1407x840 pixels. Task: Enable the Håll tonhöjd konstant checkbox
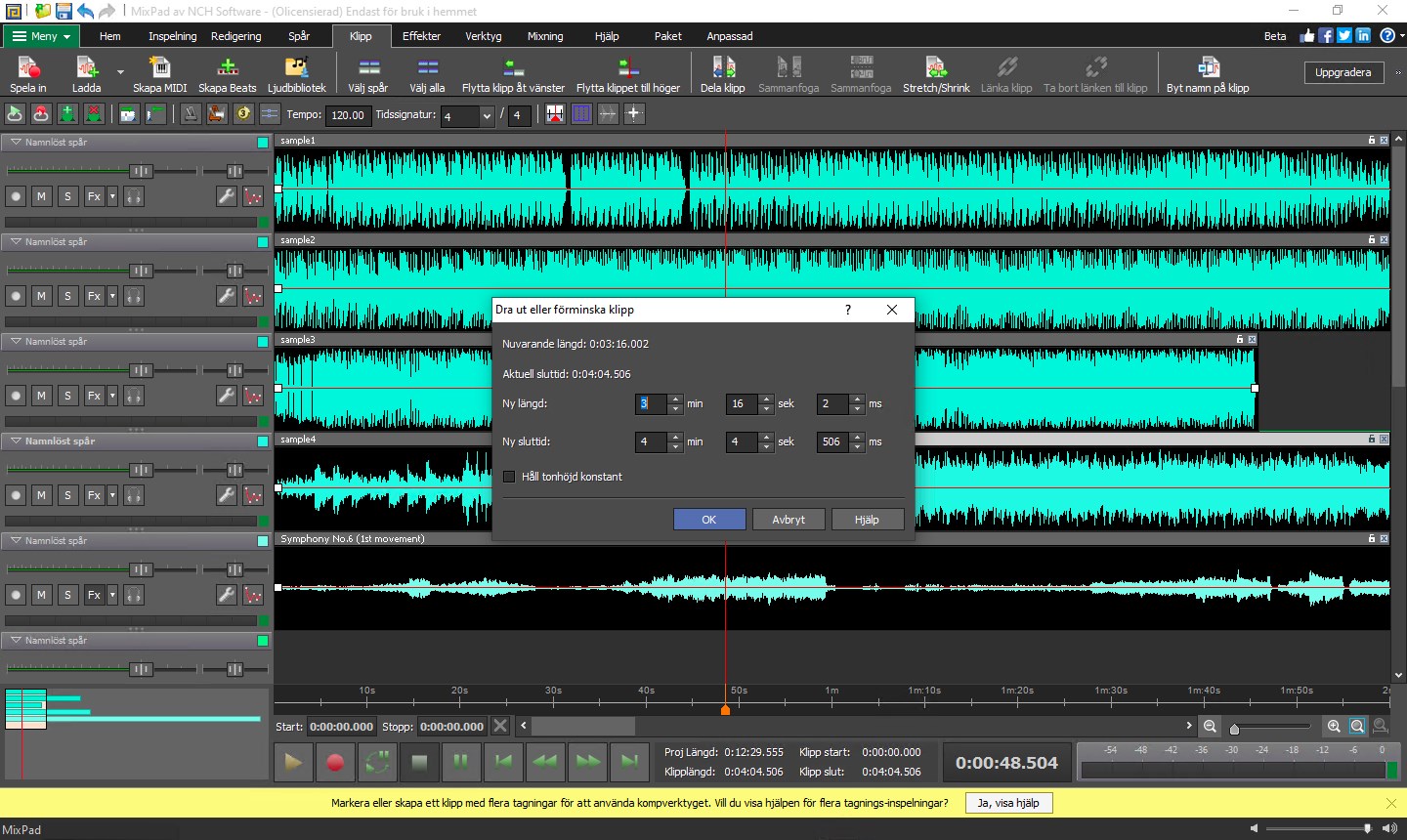(x=509, y=477)
